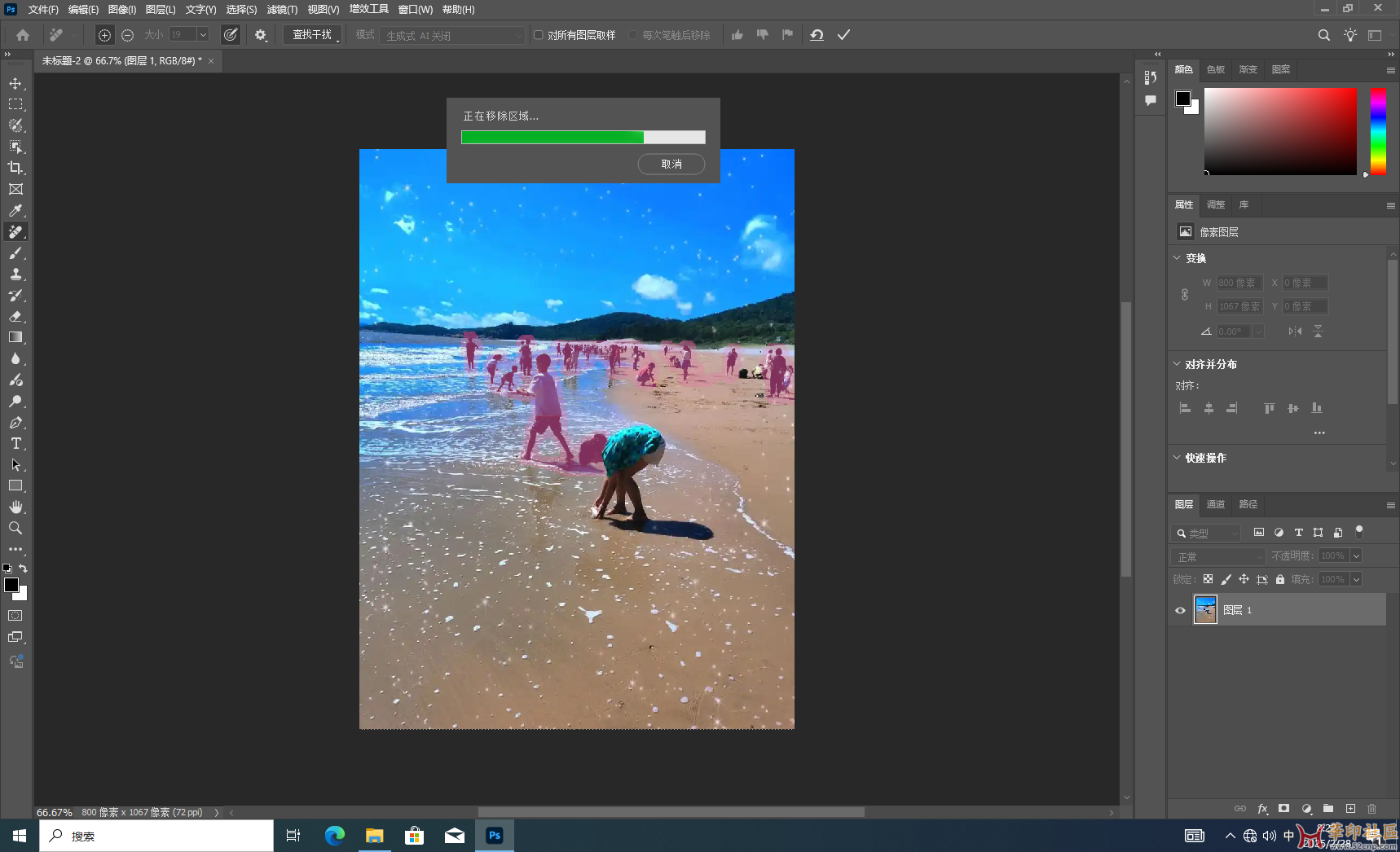The height and width of the screenshot is (852, 1400).
Task: Collapse the 快速操作 section
Action: (1177, 458)
